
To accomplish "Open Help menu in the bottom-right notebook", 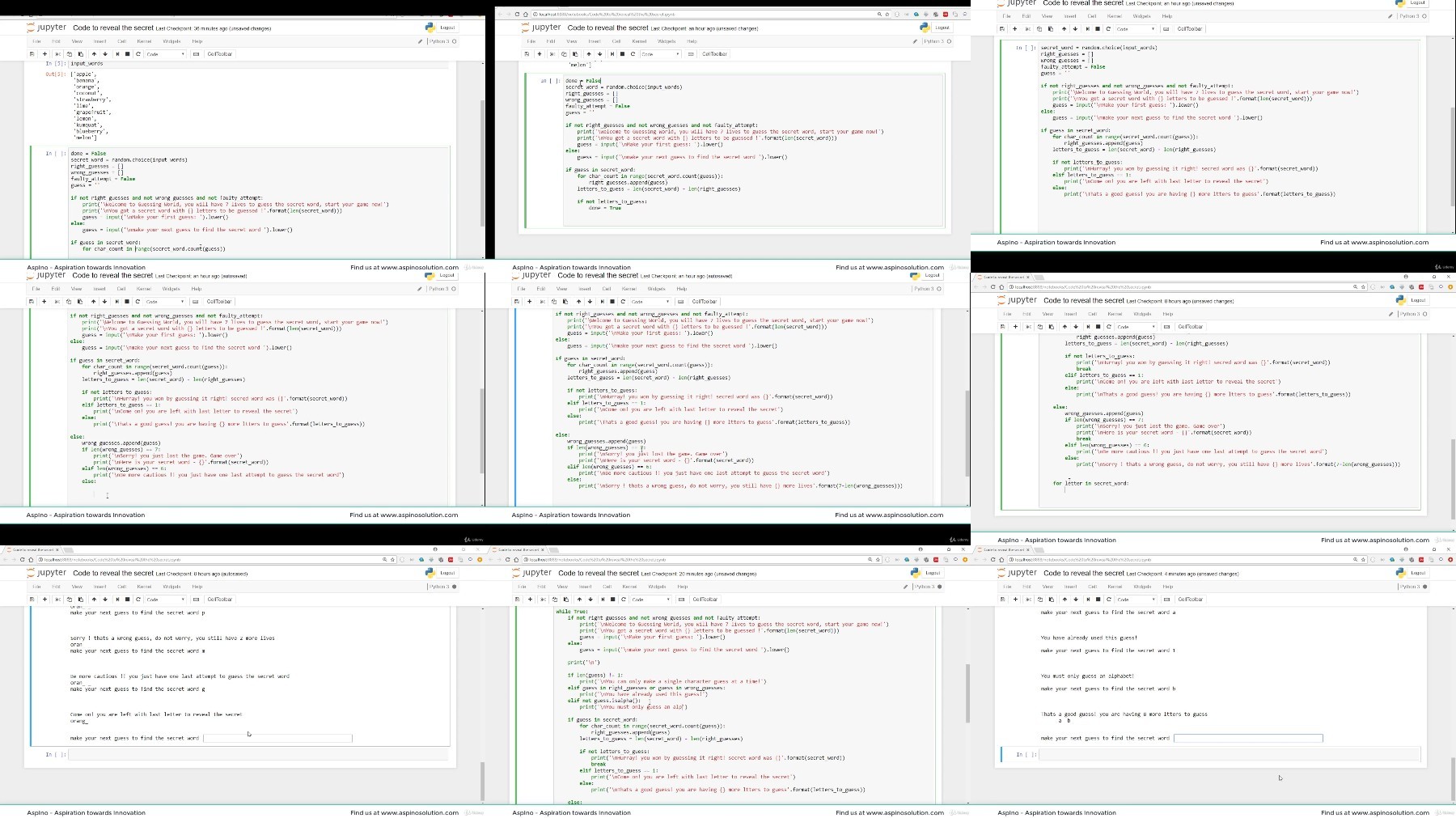I will click(1167, 587).
